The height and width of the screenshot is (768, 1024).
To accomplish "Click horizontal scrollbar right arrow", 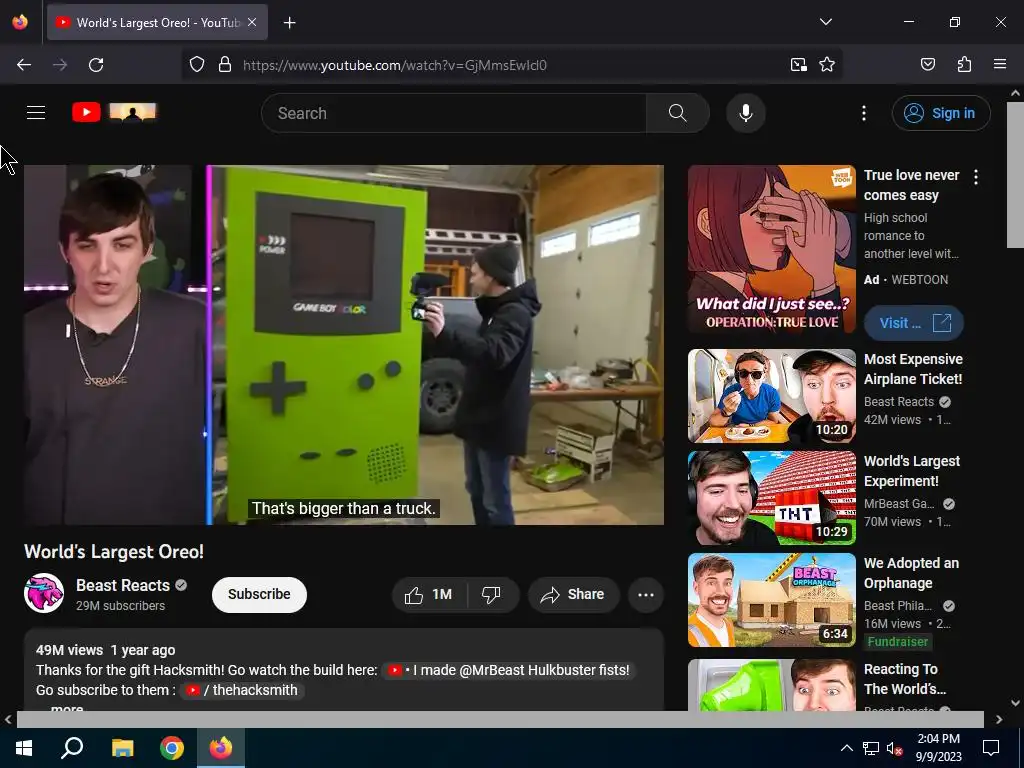I will pos(999,720).
